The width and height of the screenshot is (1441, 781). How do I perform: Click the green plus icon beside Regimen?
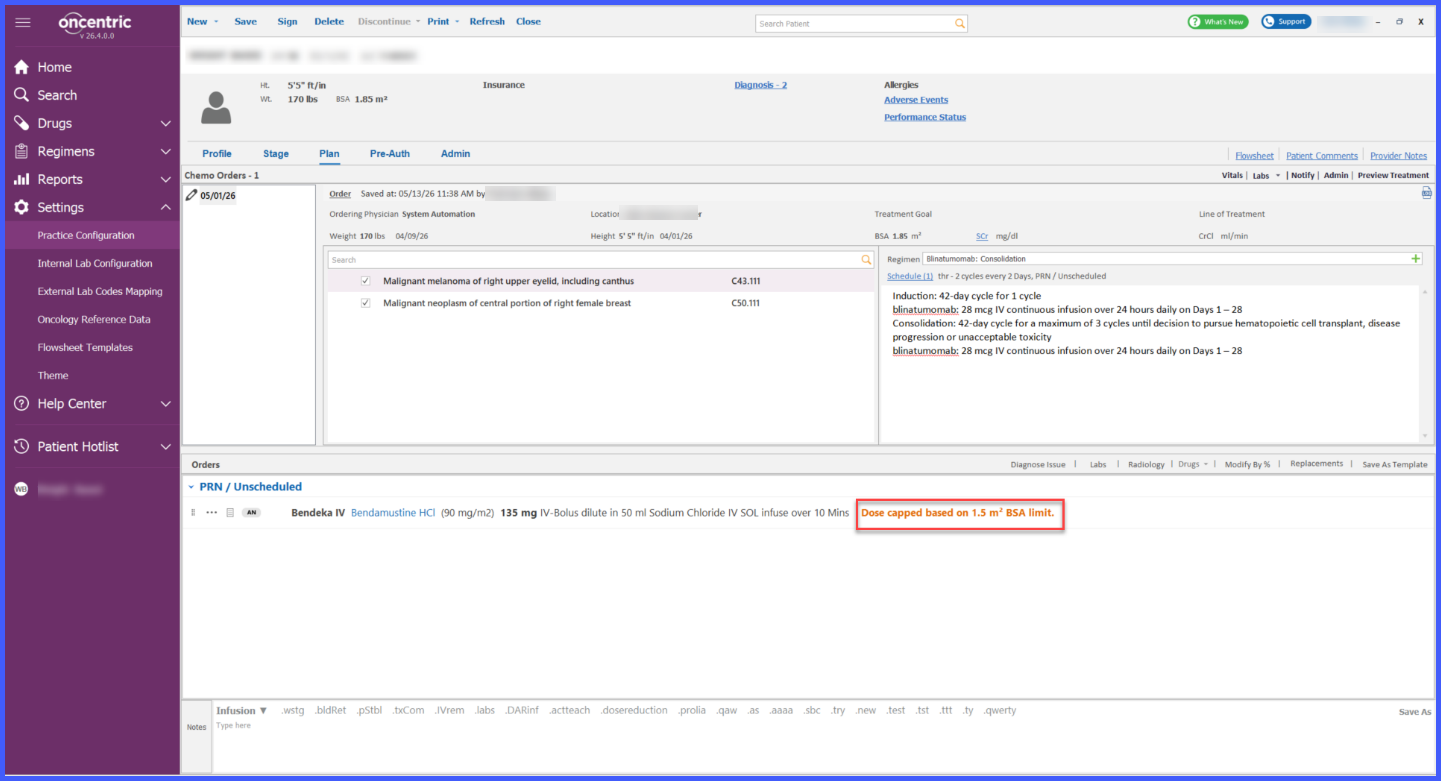[1415, 258]
